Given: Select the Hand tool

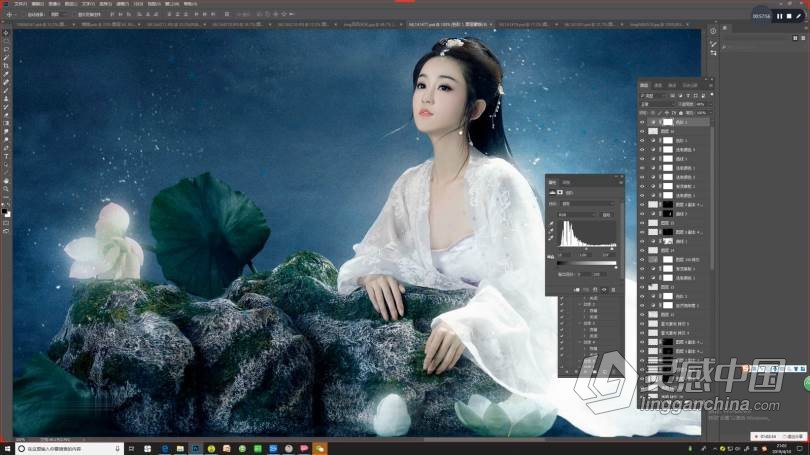Looking at the screenshot, I should click(x=6, y=181).
